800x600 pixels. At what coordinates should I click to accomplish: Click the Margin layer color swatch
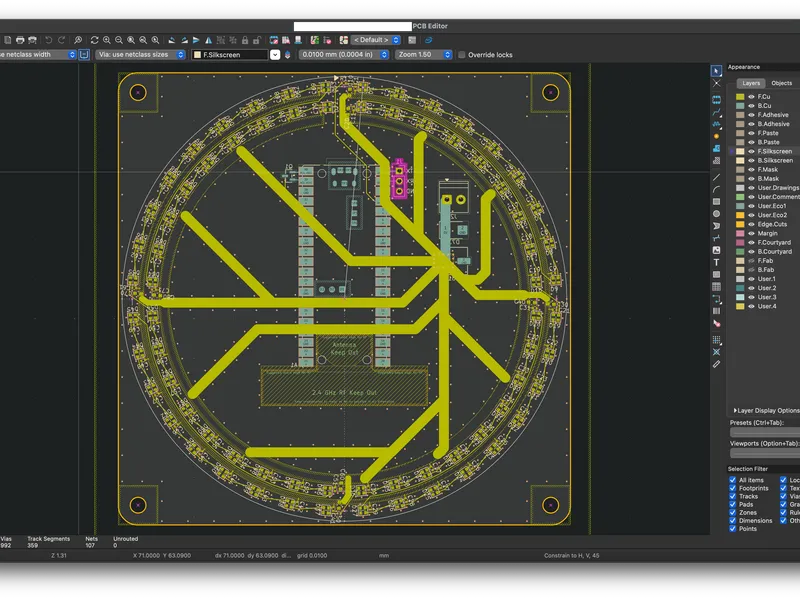[x=740, y=233]
